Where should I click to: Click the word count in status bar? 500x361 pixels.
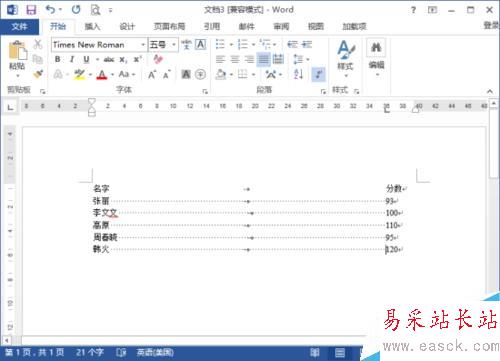pyautogui.click(x=89, y=352)
